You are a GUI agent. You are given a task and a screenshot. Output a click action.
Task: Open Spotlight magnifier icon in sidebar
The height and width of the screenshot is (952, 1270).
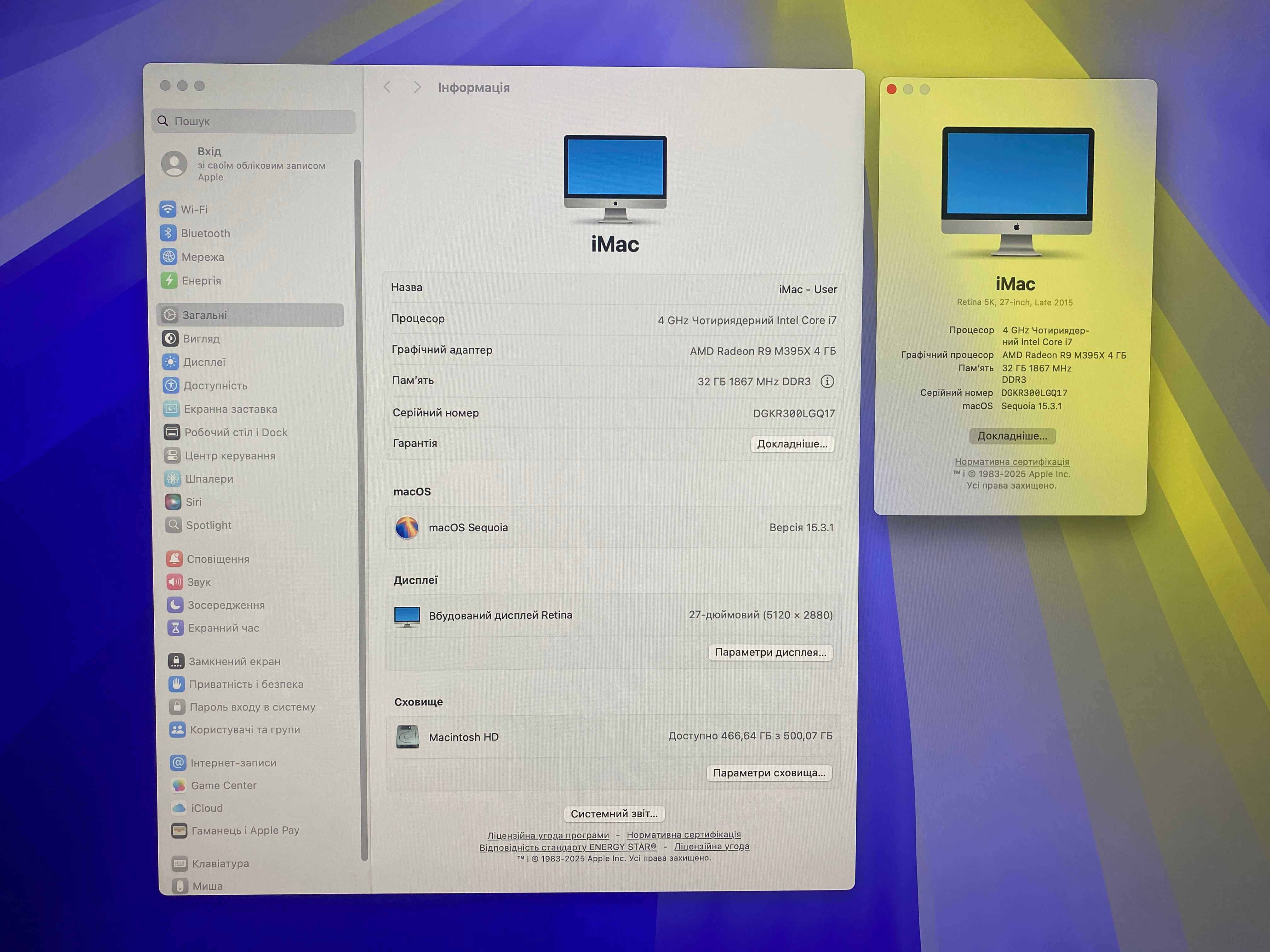click(x=173, y=524)
